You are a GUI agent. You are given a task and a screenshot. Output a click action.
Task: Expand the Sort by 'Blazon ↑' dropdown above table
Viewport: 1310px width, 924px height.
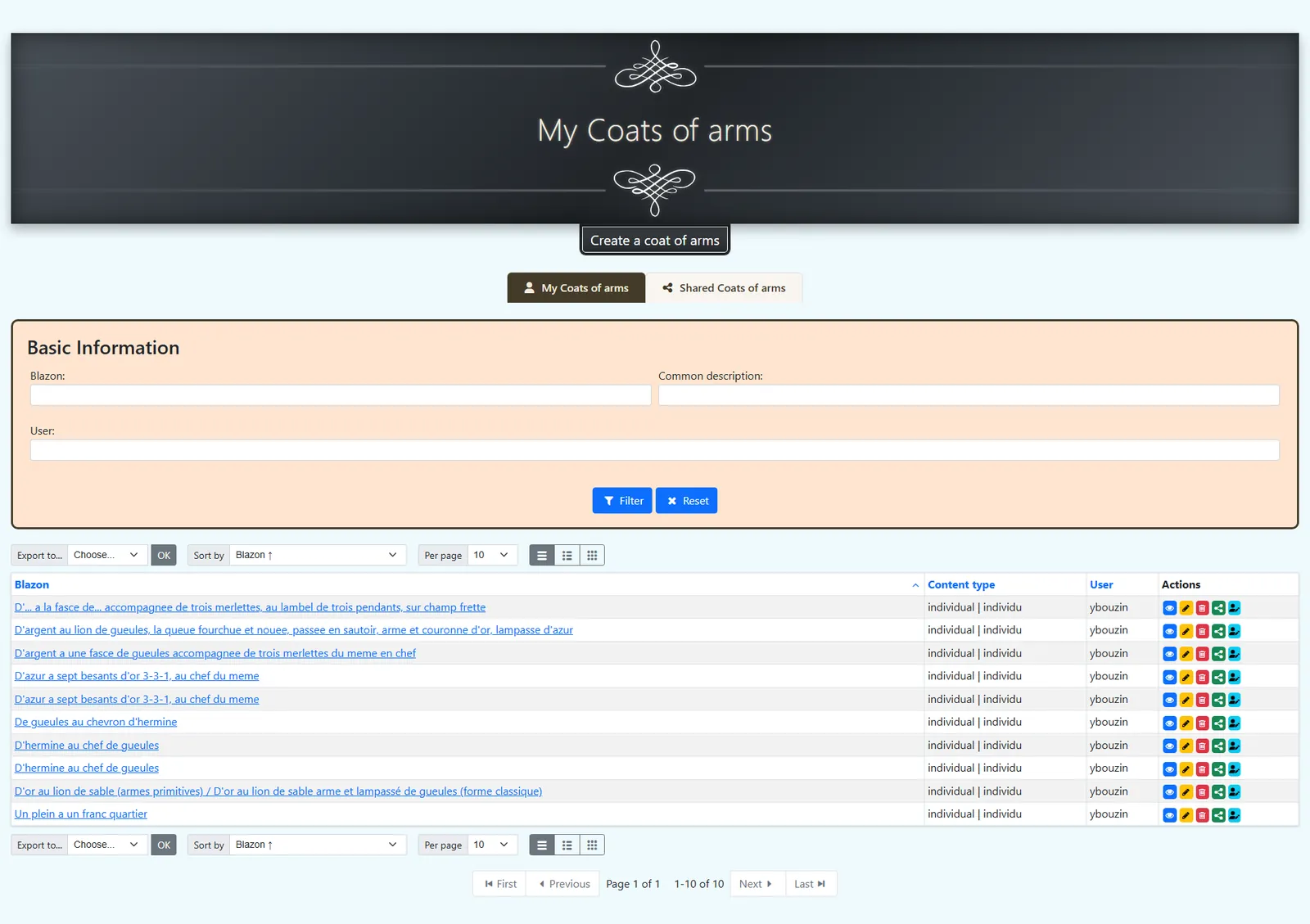(318, 555)
